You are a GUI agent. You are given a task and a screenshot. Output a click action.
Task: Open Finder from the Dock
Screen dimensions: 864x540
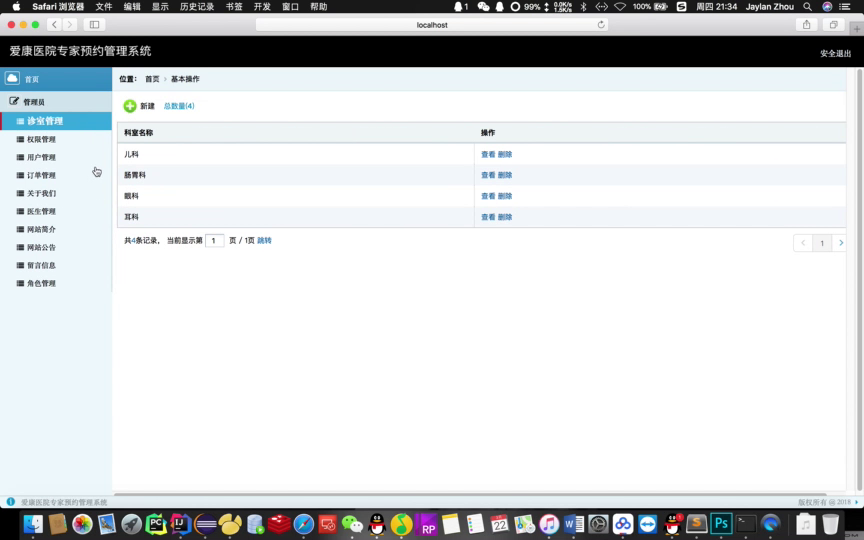click(34, 524)
